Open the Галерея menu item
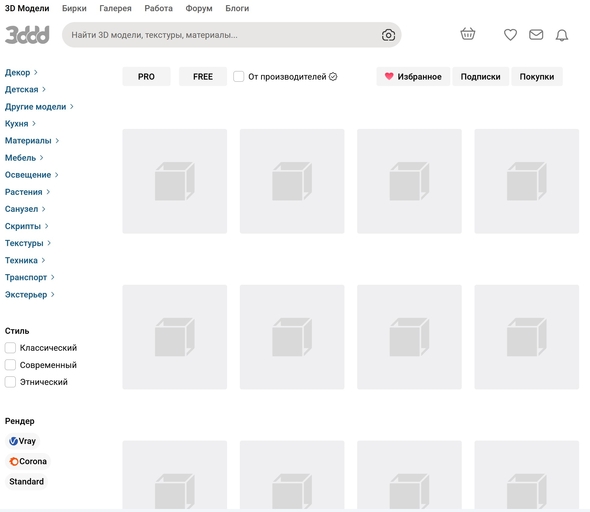 pos(116,8)
